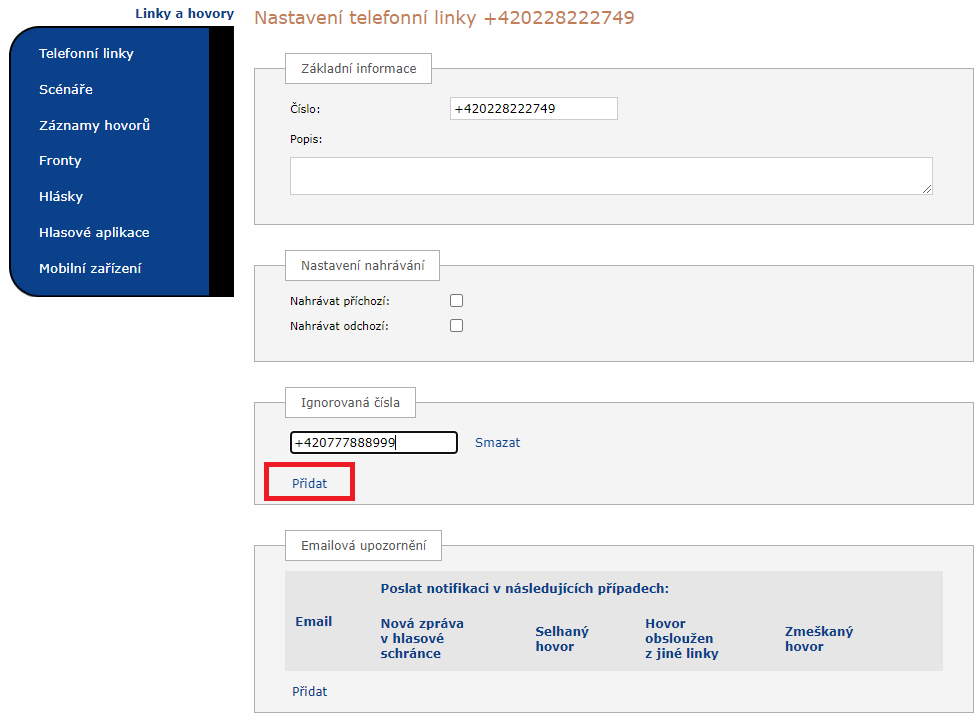Select Fronty from the left menu
The image size is (980, 719).
tap(60, 160)
